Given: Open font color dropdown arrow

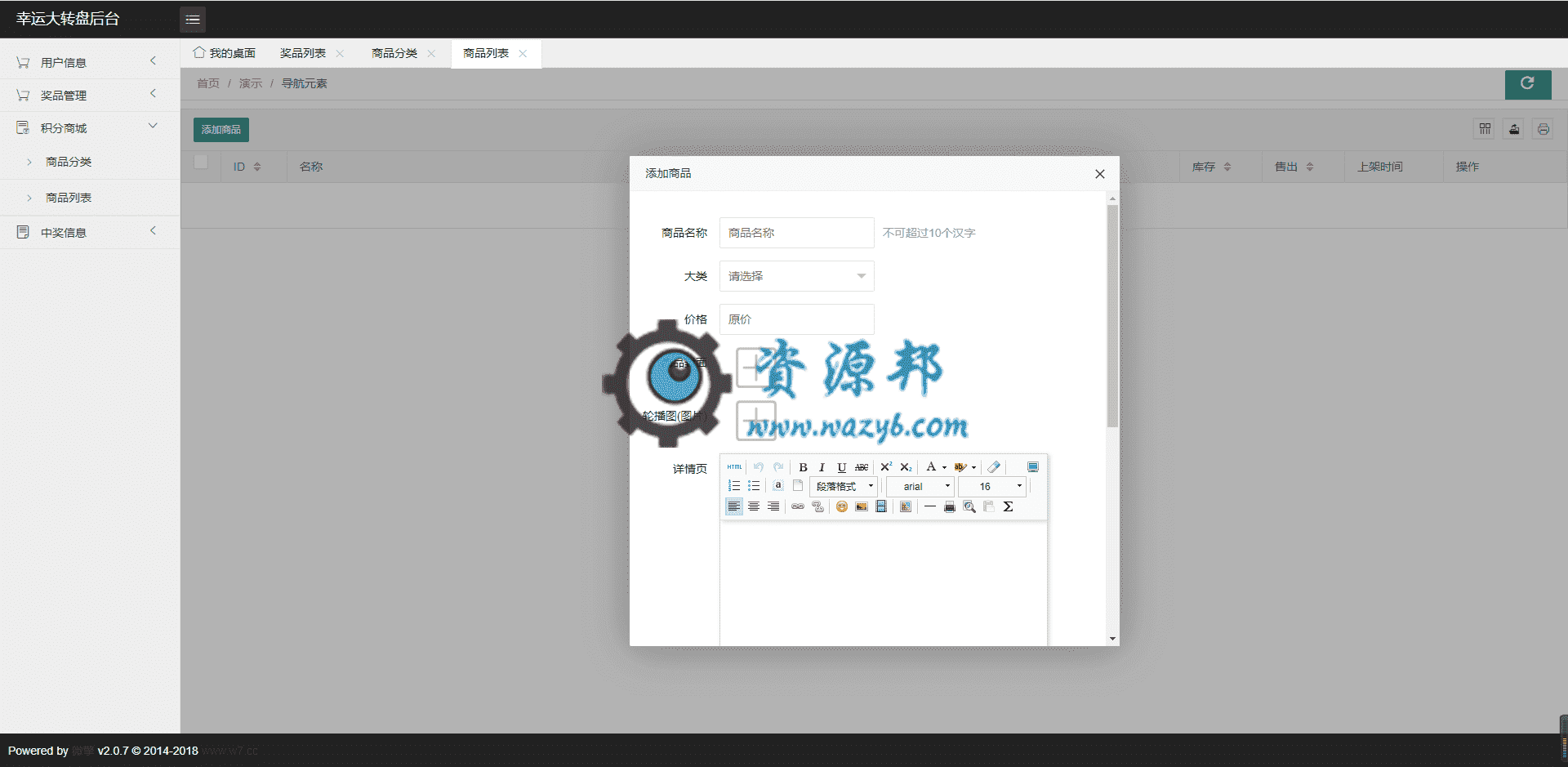Looking at the screenshot, I should point(944,468).
